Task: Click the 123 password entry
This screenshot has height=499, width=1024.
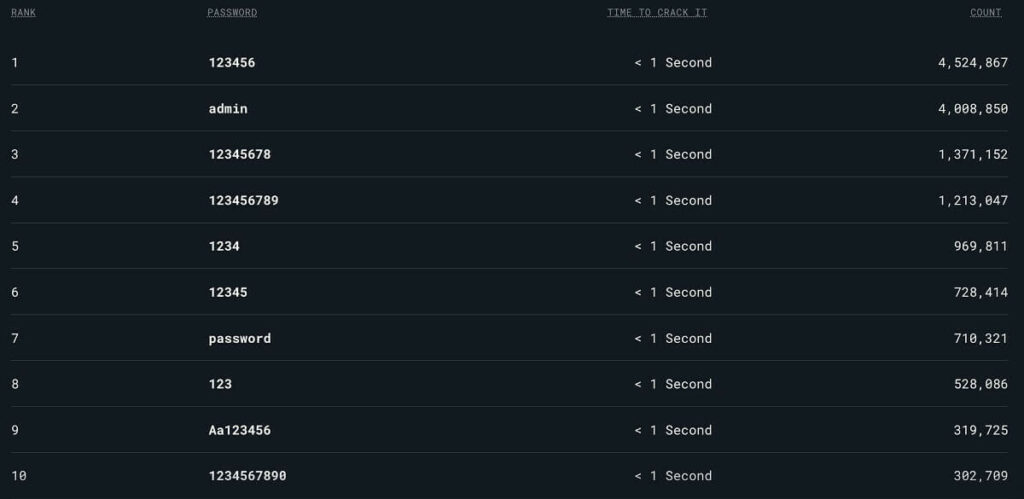Action: [x=220, y=384]
